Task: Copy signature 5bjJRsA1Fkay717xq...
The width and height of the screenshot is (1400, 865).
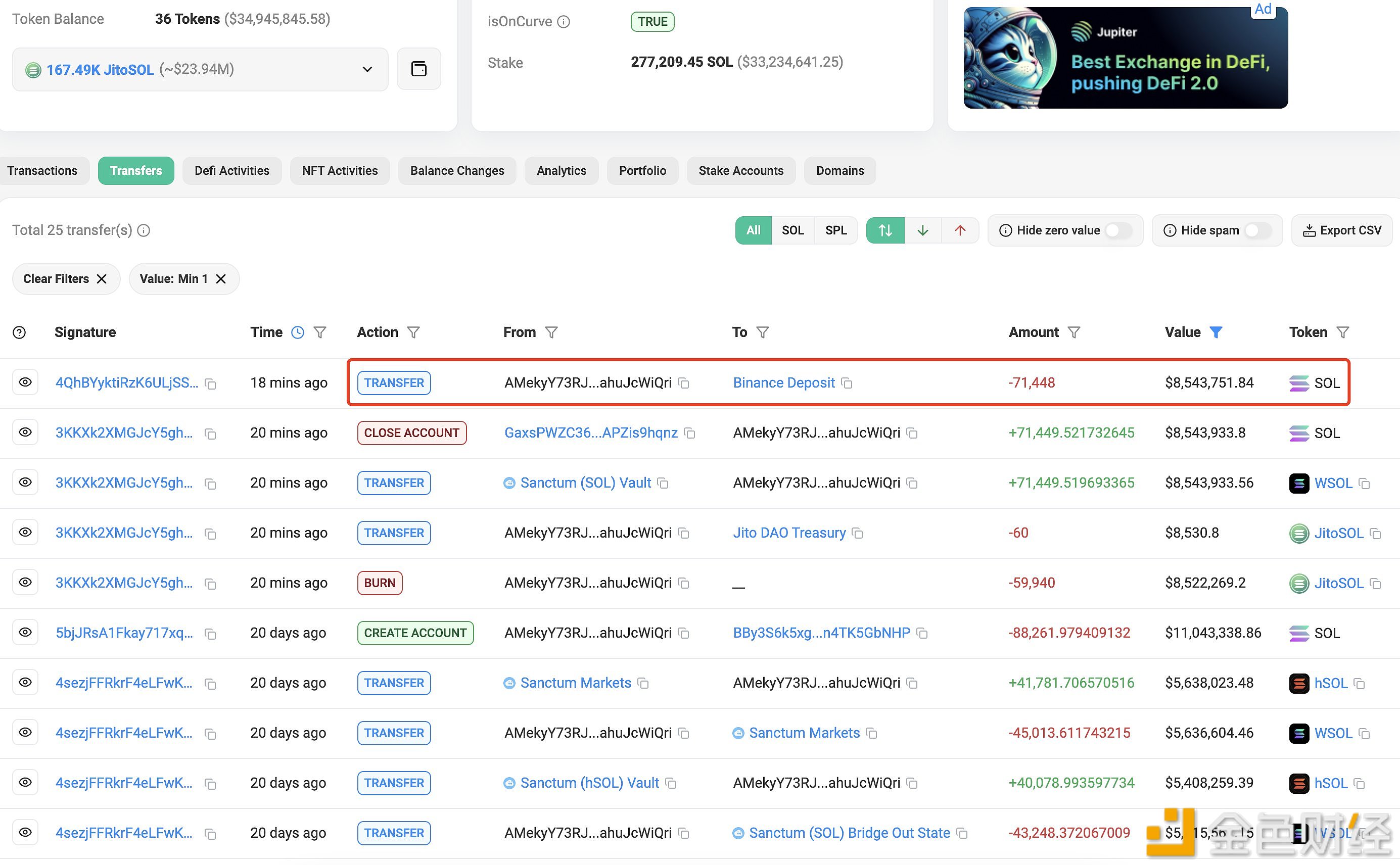Action: 211,635
